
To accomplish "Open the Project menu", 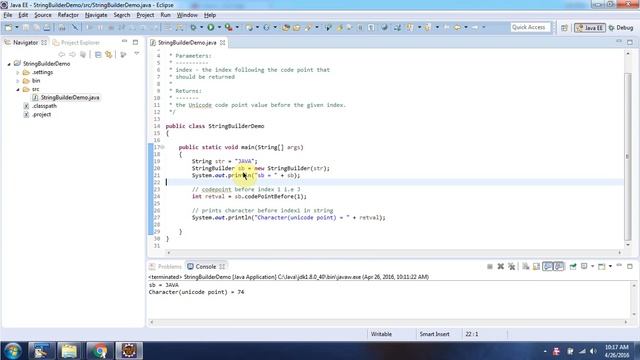I will pos(145,15).
